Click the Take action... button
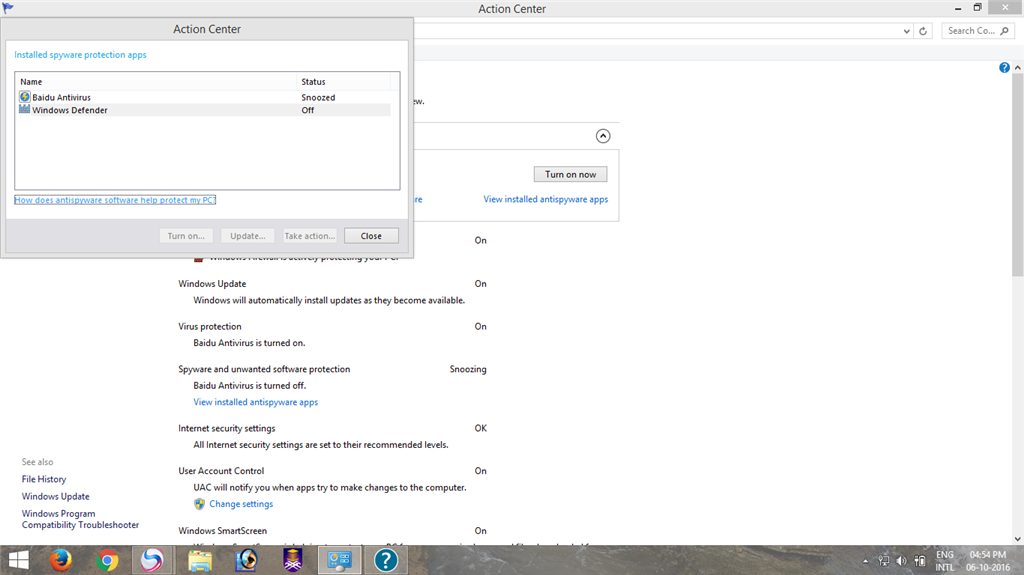1024x575 pixels. [310, 236]
